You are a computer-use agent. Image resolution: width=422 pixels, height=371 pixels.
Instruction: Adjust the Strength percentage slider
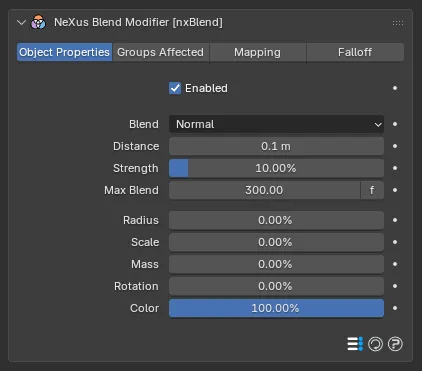pos(276,168)
